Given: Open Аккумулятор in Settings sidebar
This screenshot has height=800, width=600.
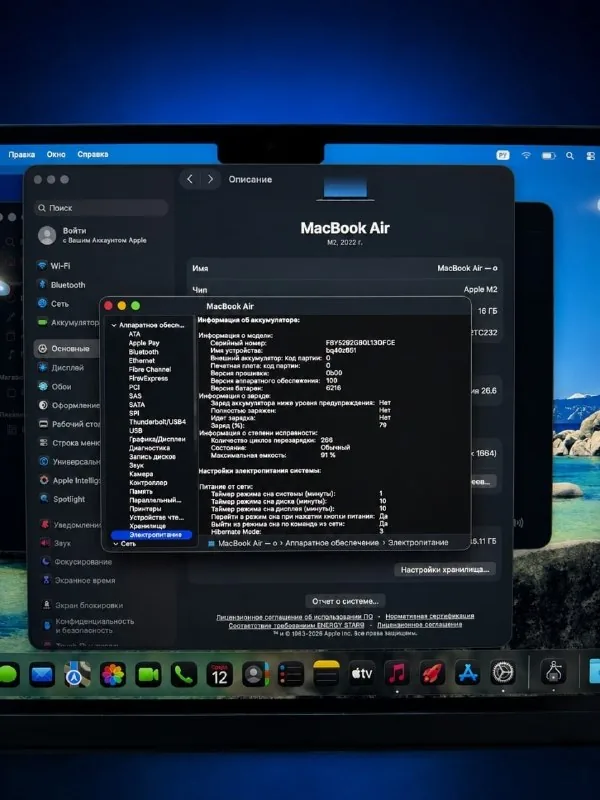Looking at the screenshot, I should 67,322.
